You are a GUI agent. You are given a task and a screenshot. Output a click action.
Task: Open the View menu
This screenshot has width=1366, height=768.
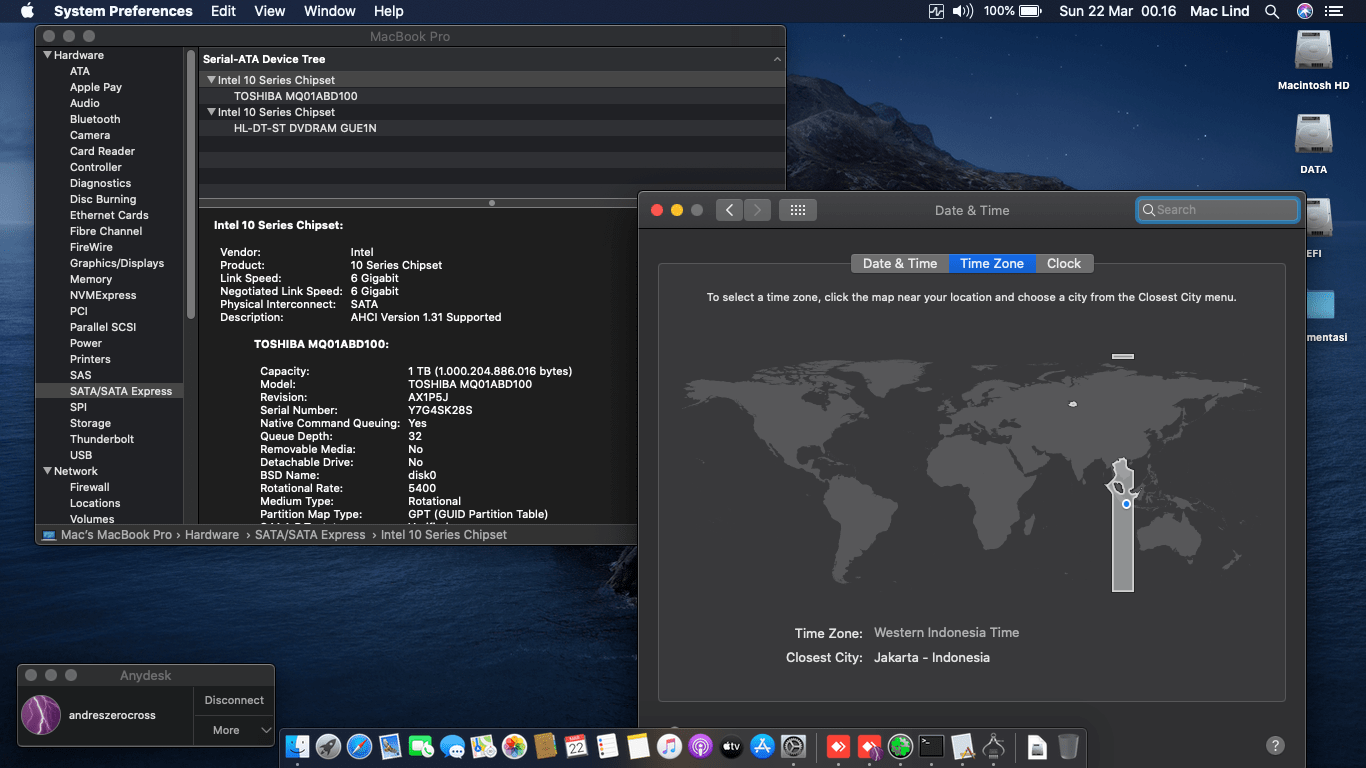(x=270, y=11)
